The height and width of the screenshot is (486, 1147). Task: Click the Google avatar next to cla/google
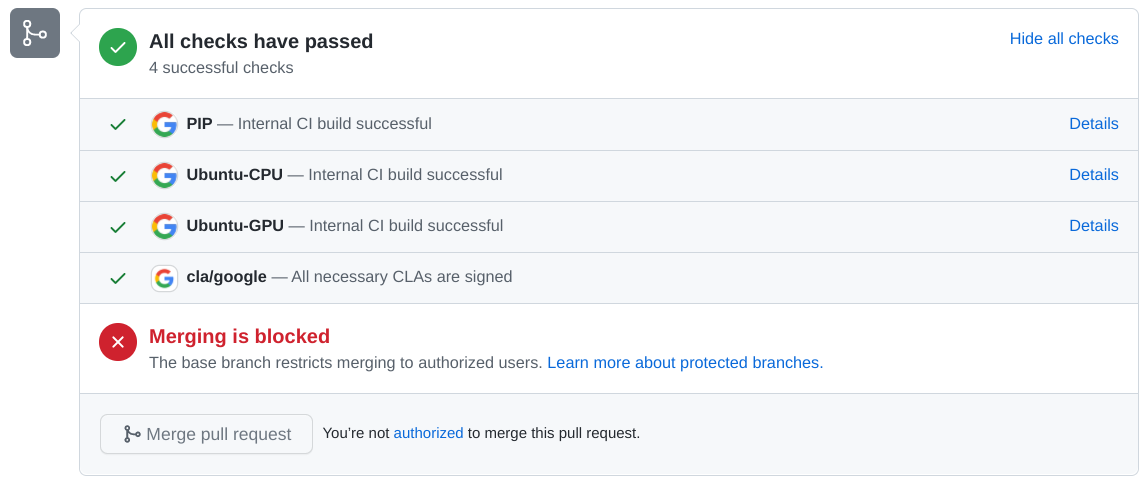click(x=164, y=277)
